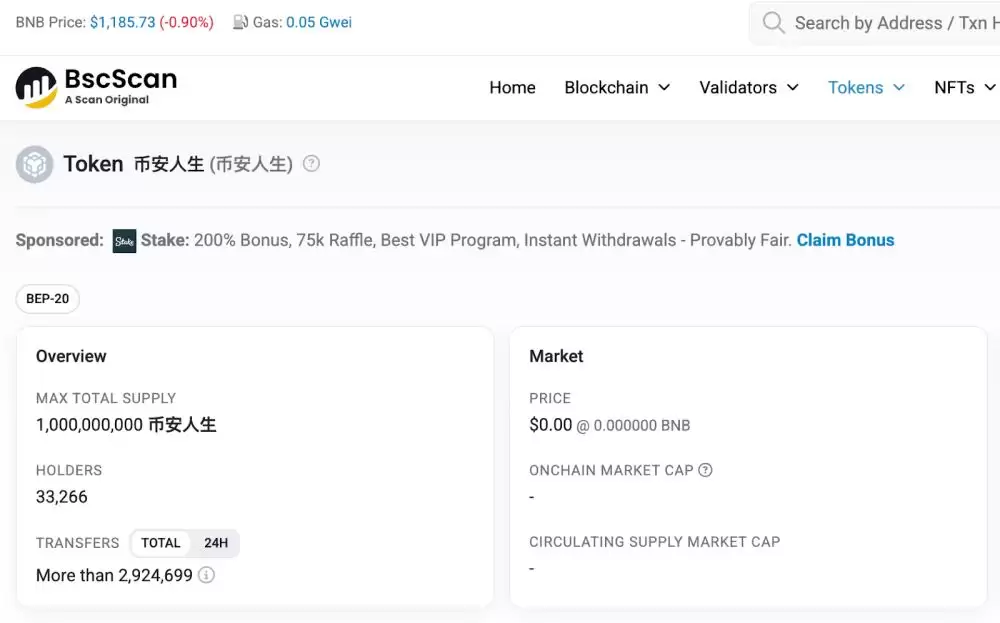Click the info icon next to transfer count
Image resolution: width=1000 pixels, height=623 pixels.
coord(207,575)
